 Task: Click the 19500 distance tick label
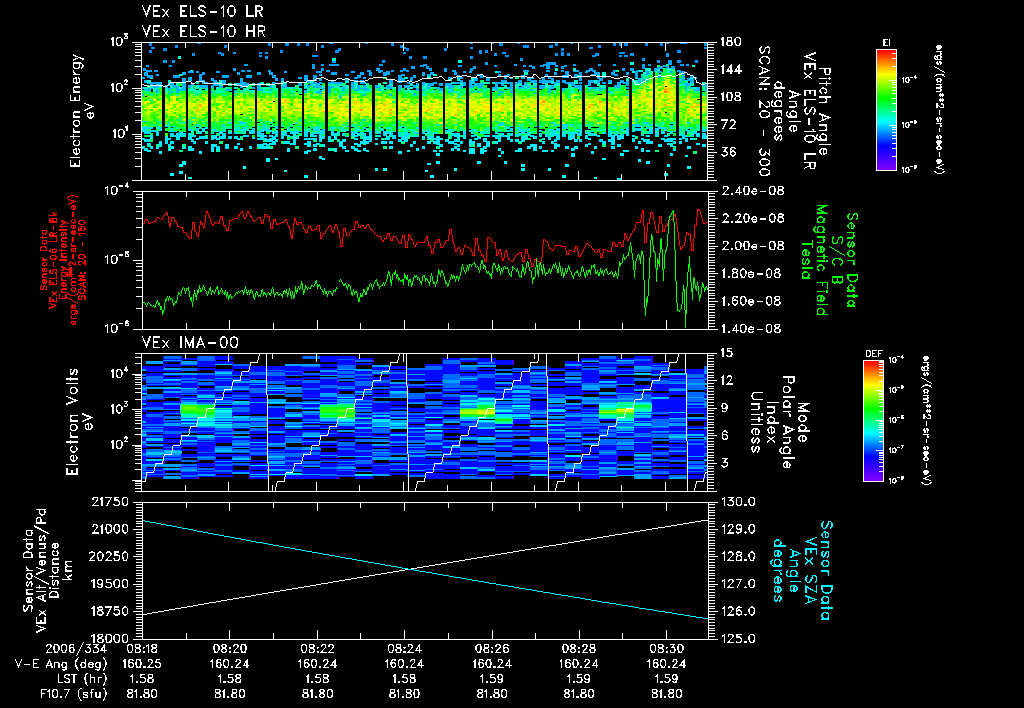pyautogui.click(x=110, y=584)
